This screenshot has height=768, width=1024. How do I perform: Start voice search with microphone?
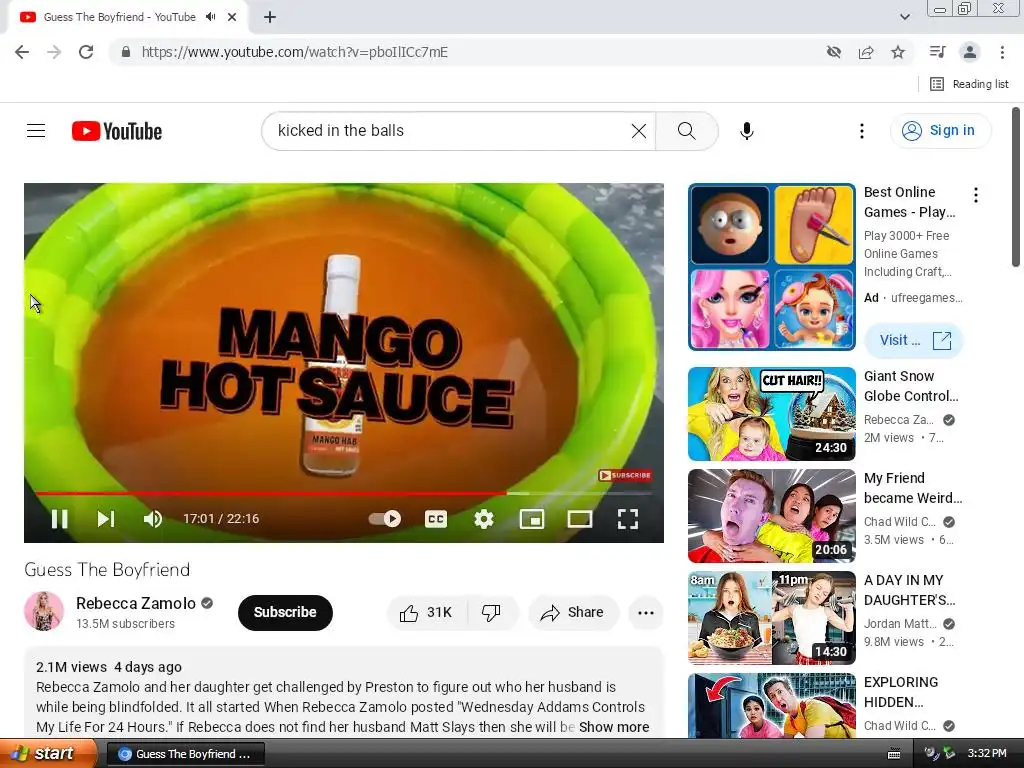(746, 131)
